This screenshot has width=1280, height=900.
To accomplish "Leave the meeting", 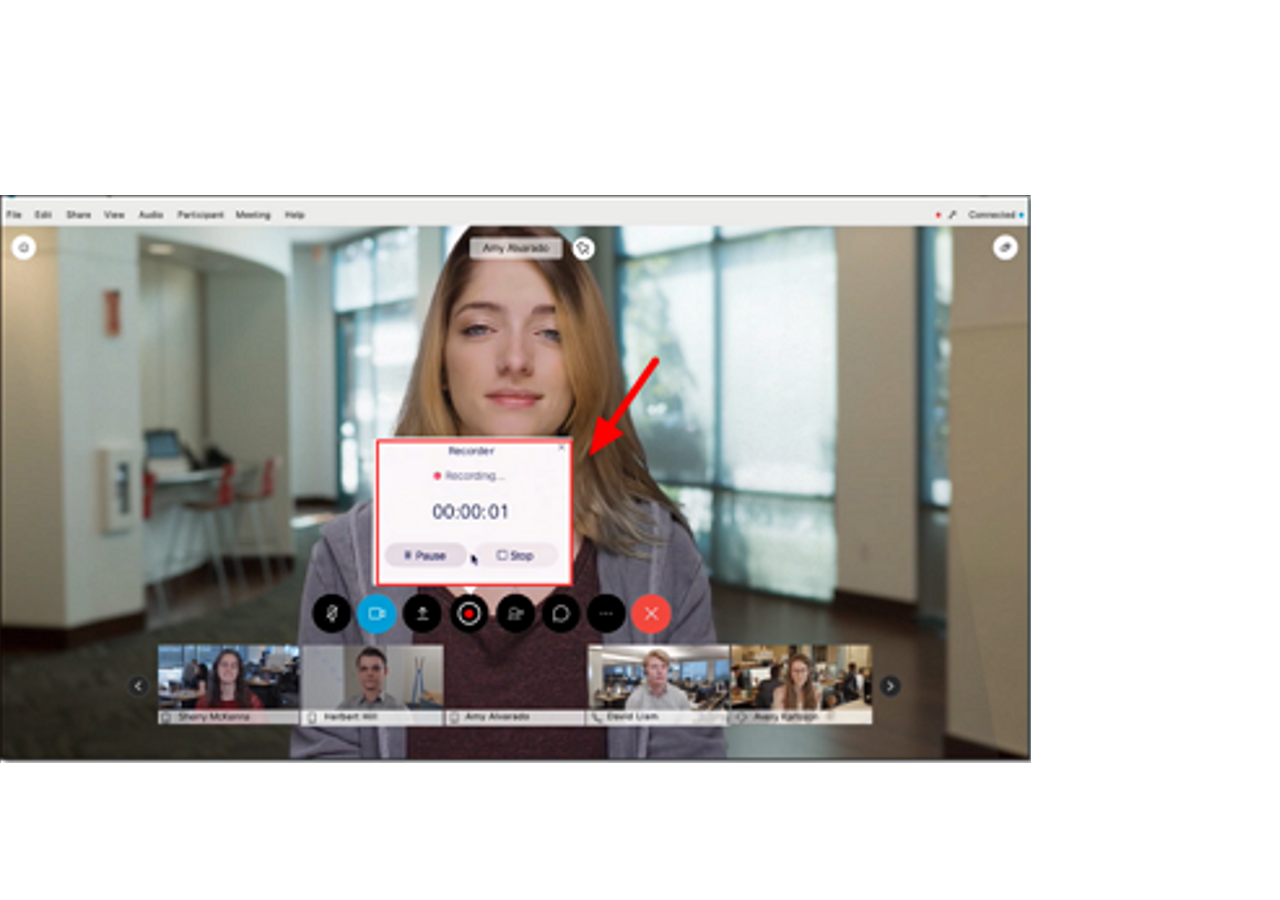I will [x=650, y=614].
